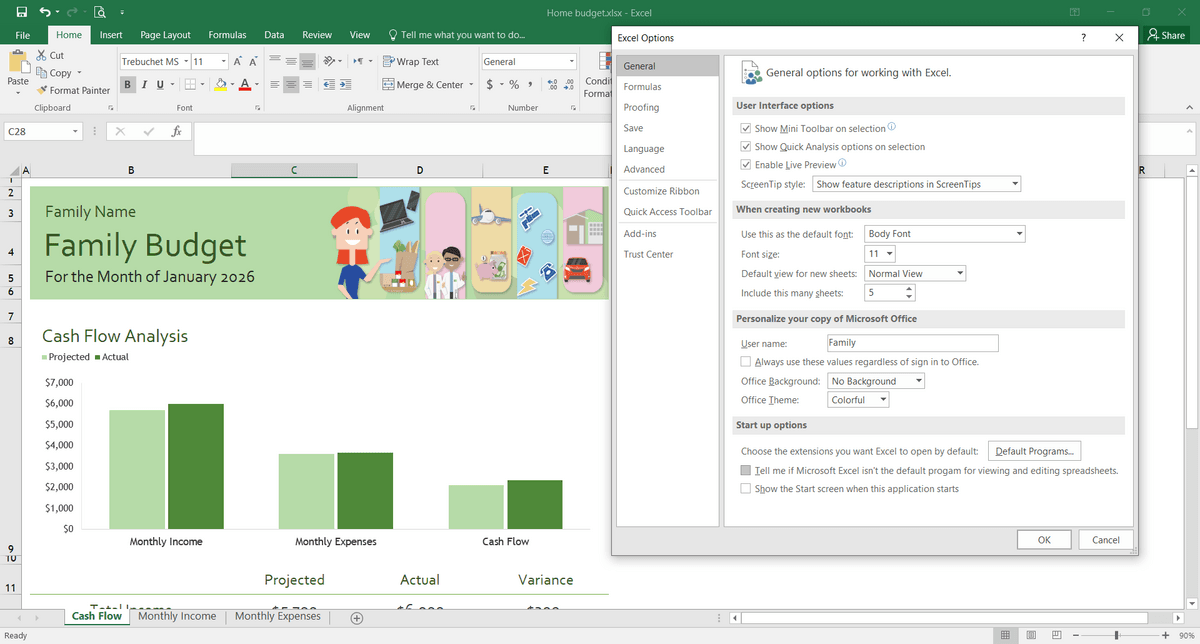1200x644 pixels.
Task: Check Show the Start screen on startup
Action: (746, 489)
